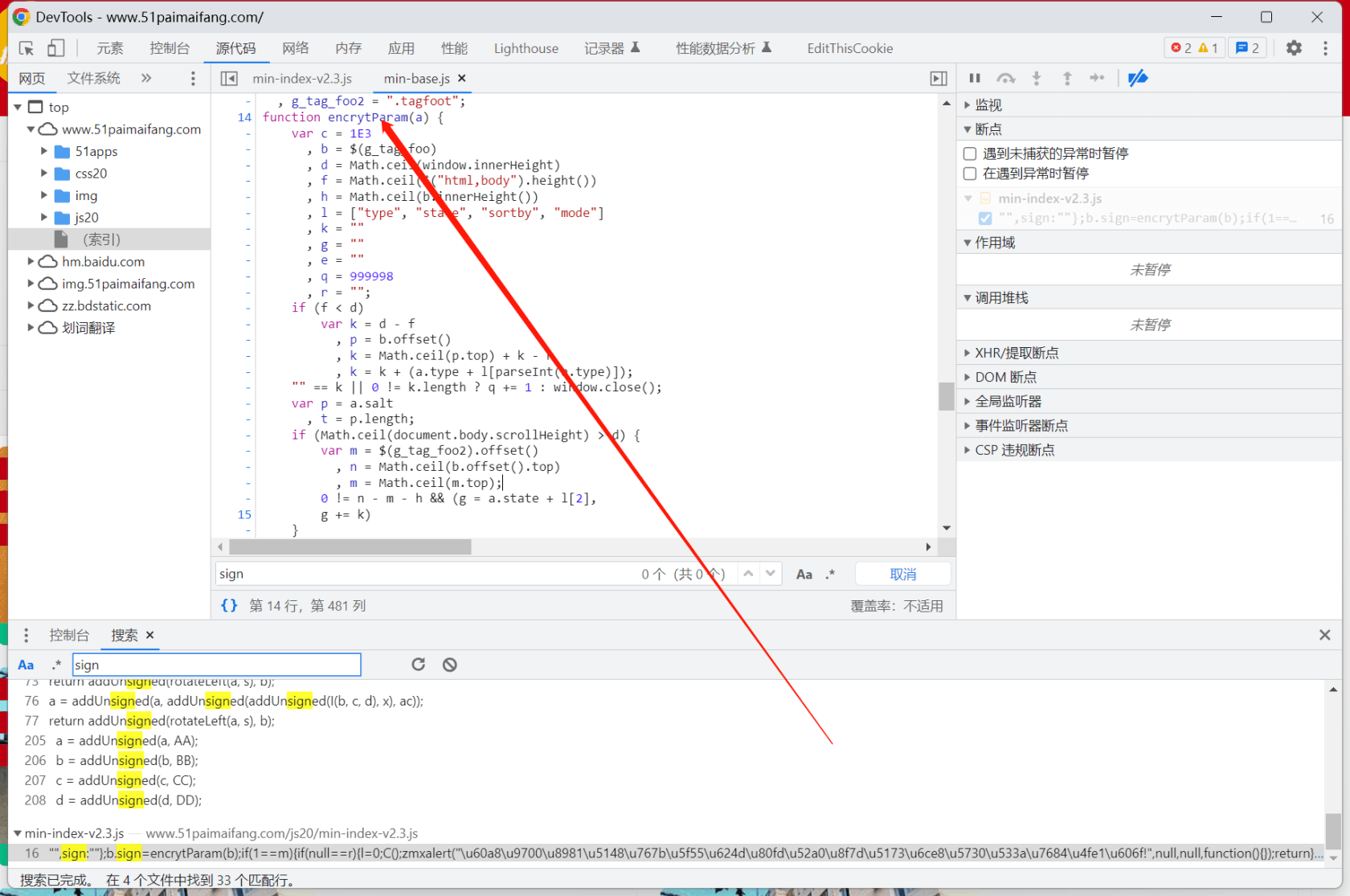Toggle regex in drawer search
The image size is (1350, 896).
[x=56, y=665]
